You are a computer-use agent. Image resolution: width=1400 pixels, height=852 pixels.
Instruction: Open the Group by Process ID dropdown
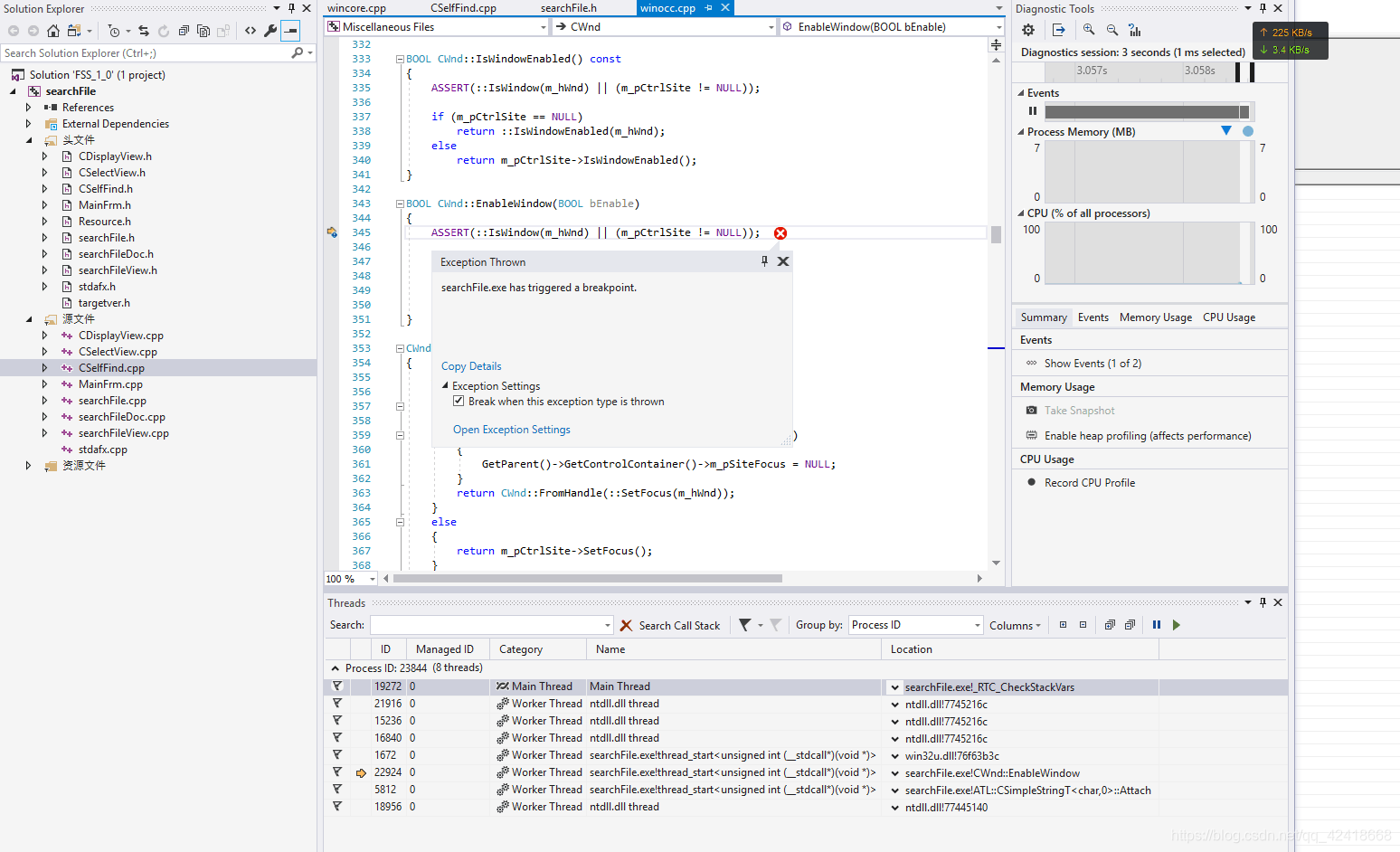916,625
